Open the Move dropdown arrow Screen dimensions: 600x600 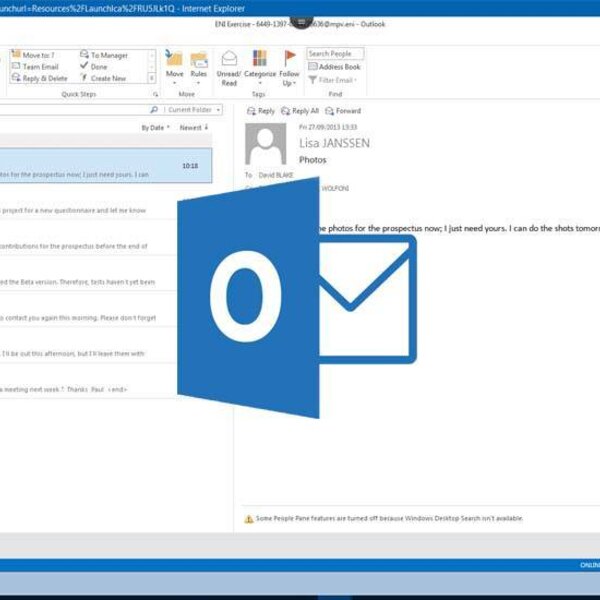(174, 83)
